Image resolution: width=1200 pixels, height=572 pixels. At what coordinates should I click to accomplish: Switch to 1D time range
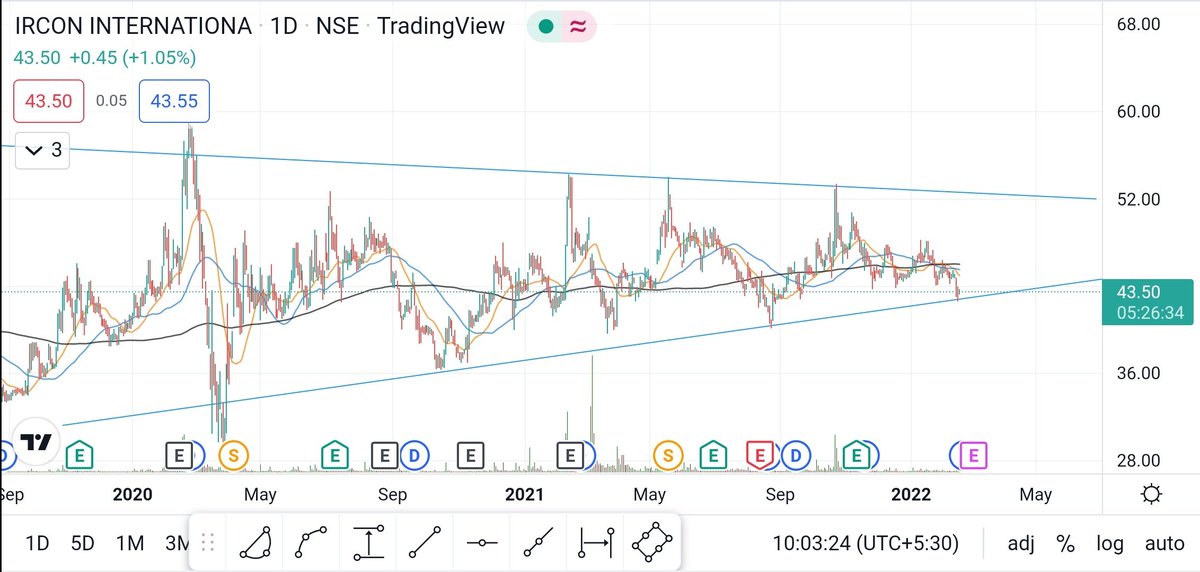pos(37,544)
